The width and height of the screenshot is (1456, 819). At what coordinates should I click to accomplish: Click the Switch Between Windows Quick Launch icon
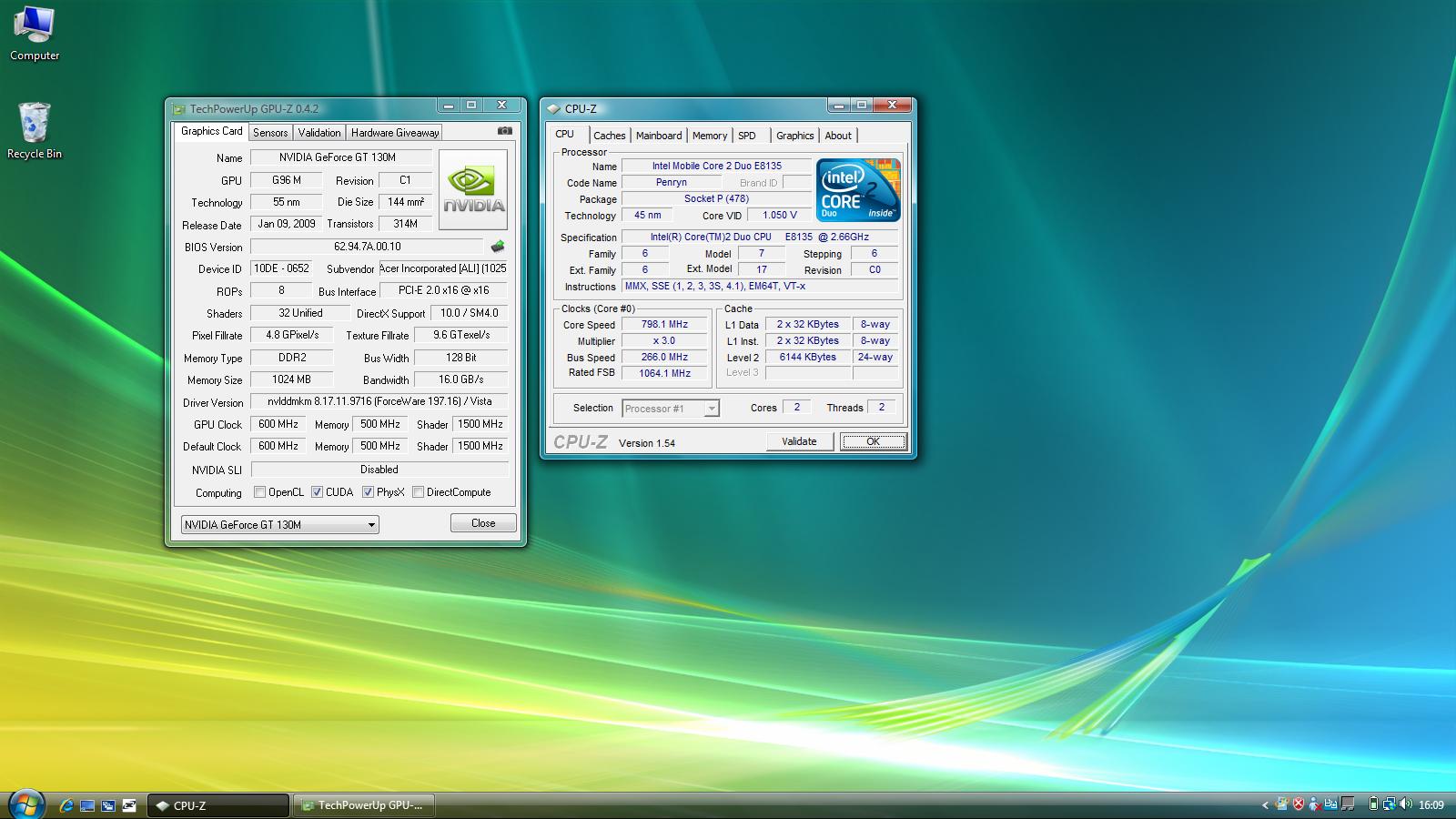[x=108, y=805]
